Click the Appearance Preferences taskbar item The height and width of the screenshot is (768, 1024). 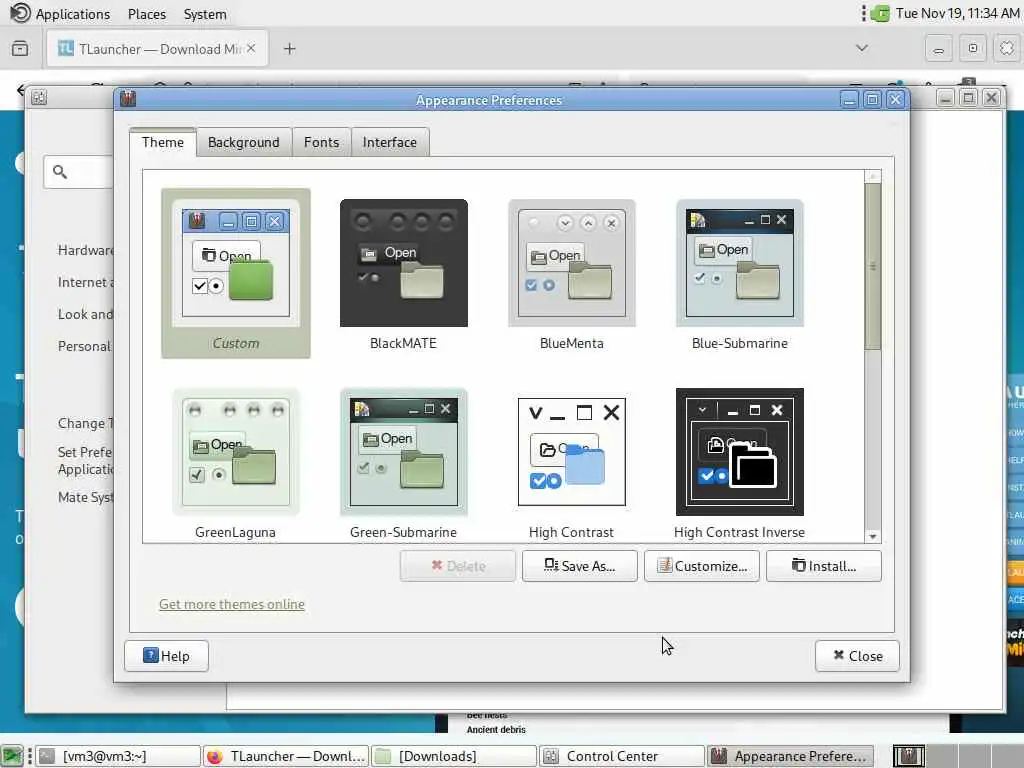click(790, 756)
